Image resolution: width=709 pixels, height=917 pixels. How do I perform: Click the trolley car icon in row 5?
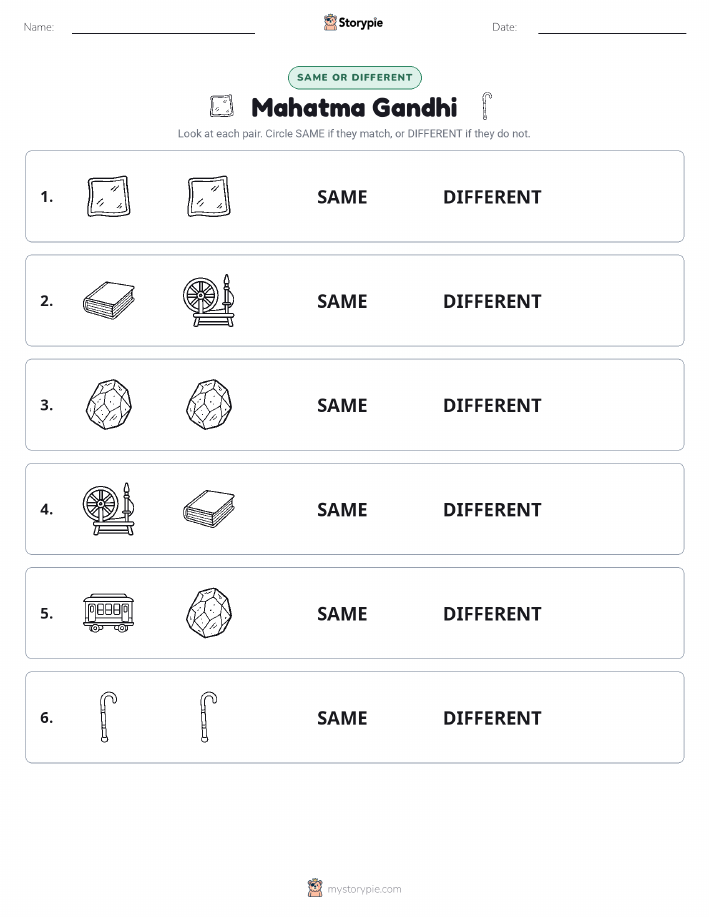pos(109,612)
